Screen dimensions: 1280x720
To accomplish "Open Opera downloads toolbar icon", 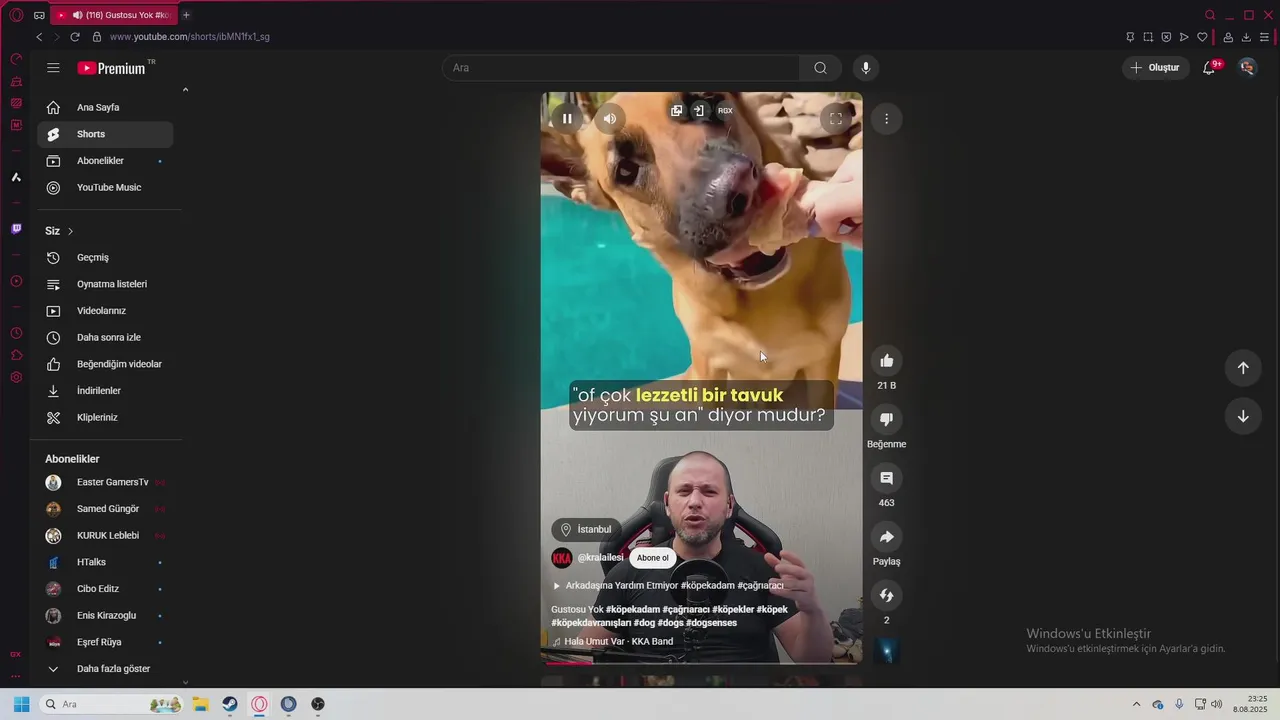I will pos(1246,37).
